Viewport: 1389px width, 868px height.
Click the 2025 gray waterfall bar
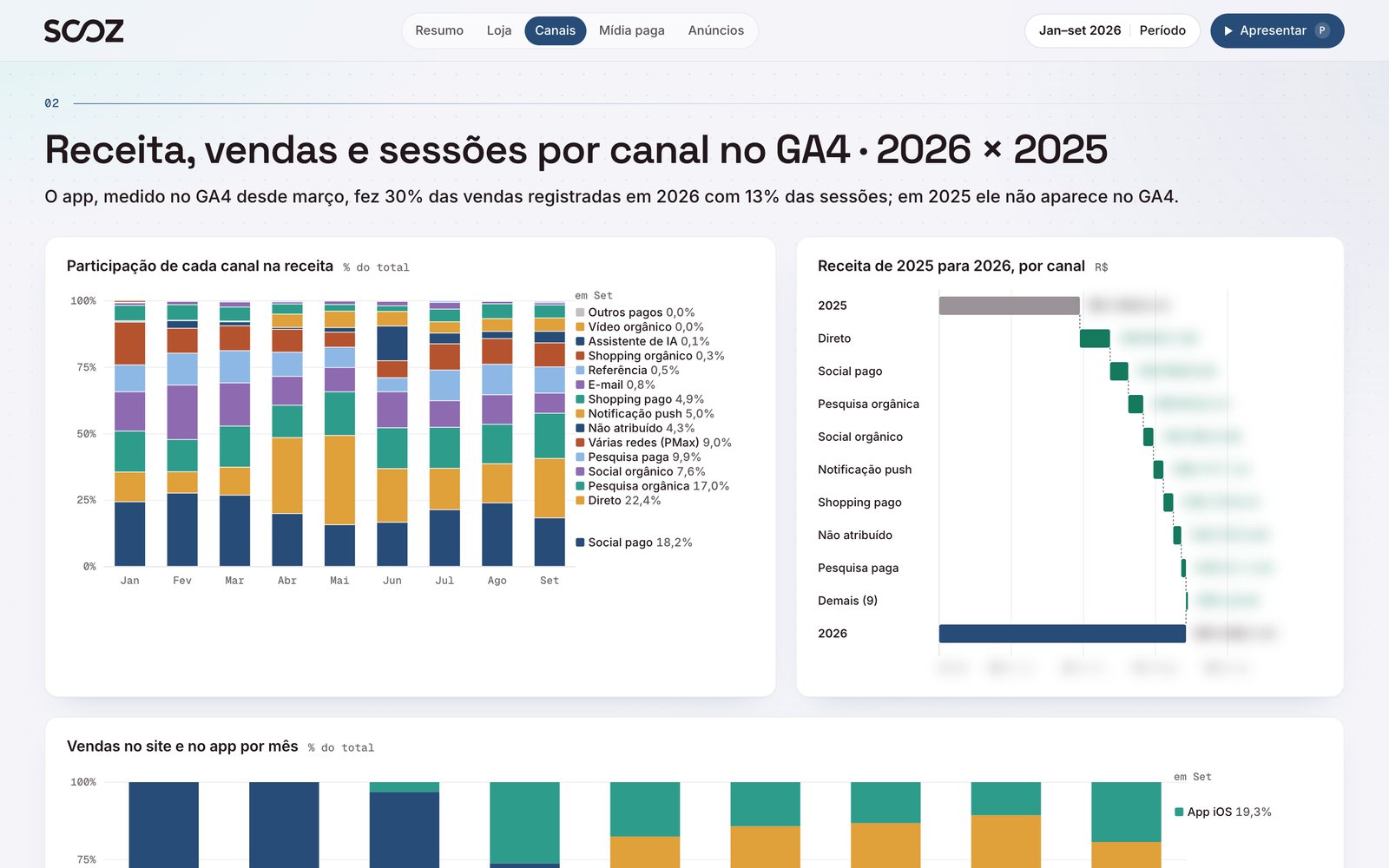click(x=1009, y=306)
